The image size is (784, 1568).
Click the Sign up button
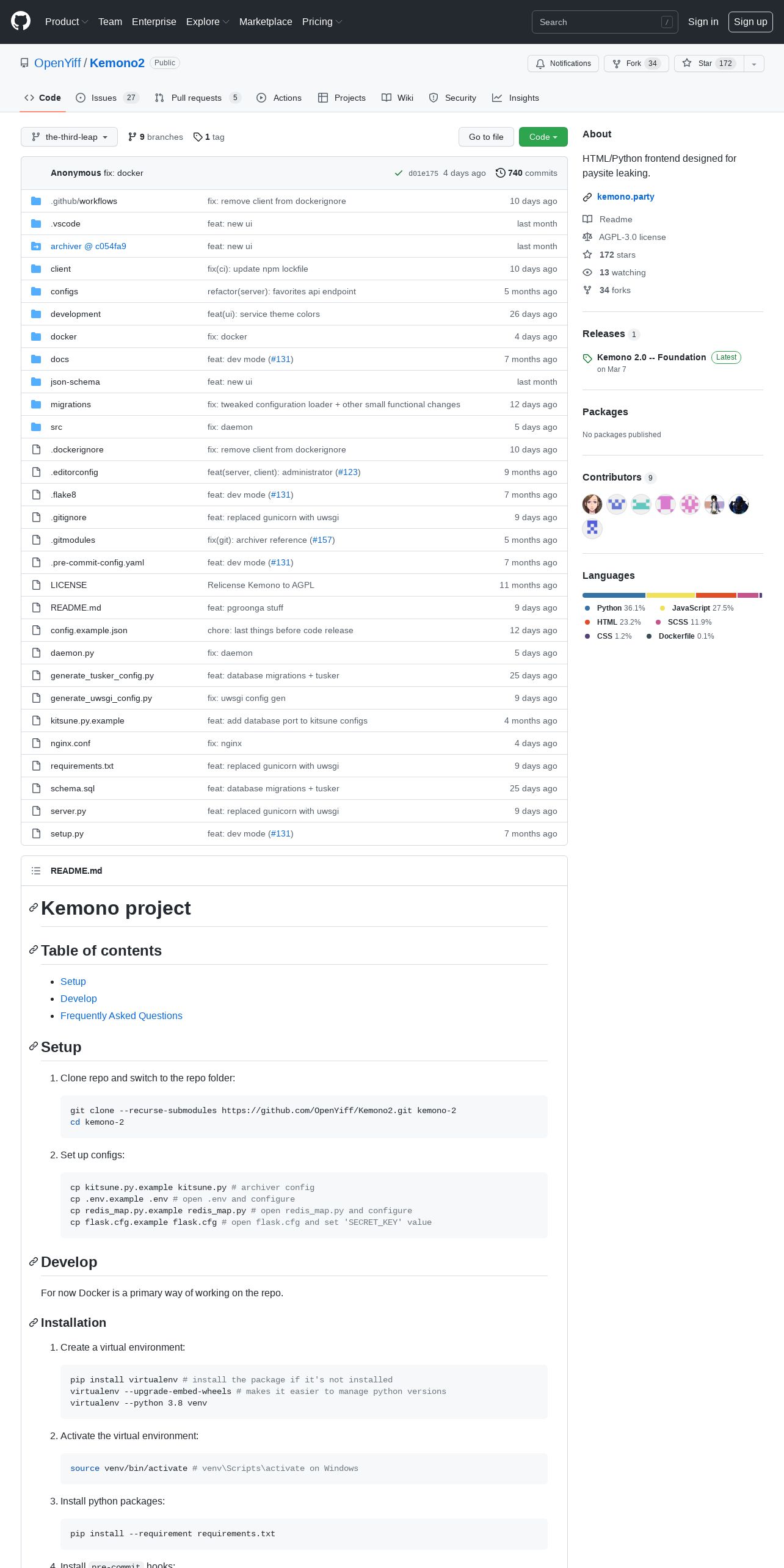coord(750,21)
